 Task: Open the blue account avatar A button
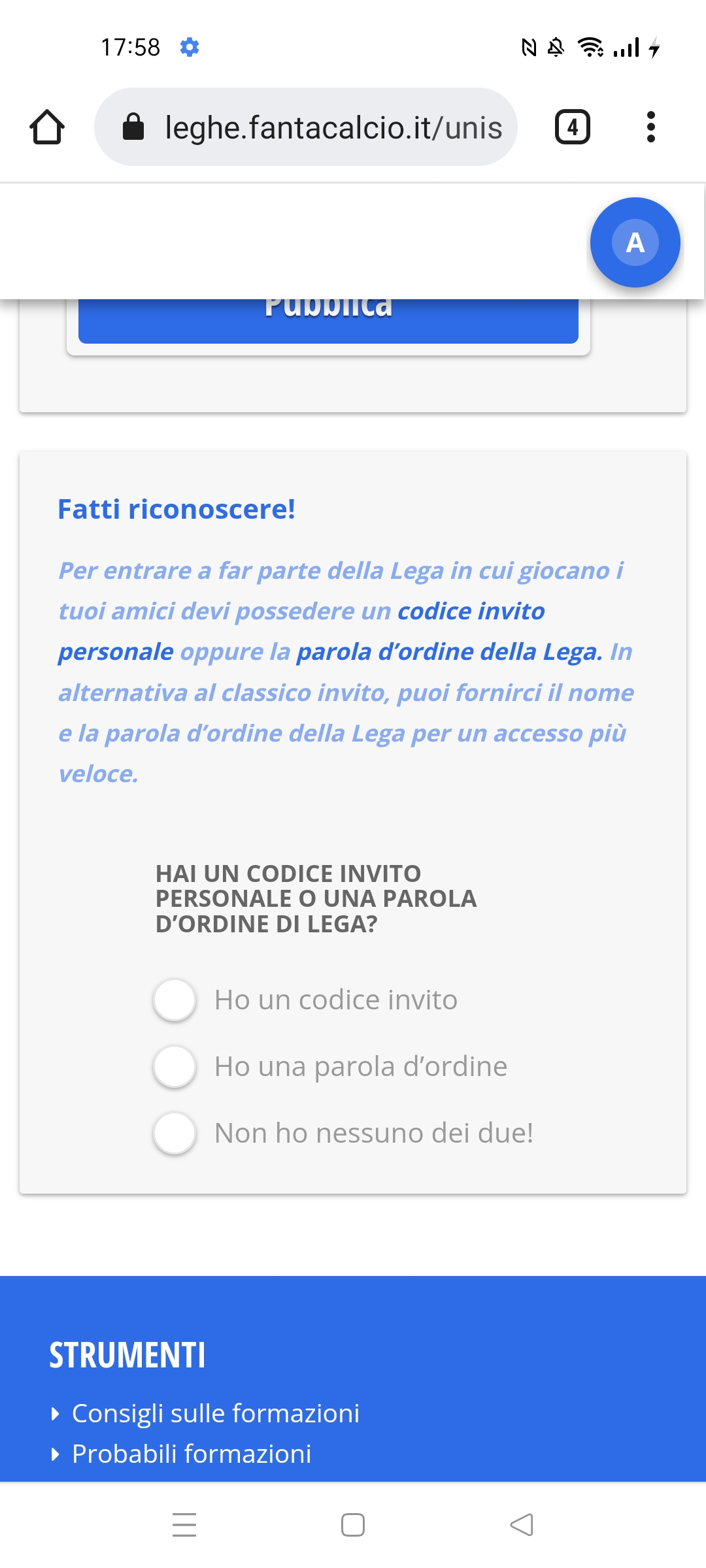coord(635,242)
